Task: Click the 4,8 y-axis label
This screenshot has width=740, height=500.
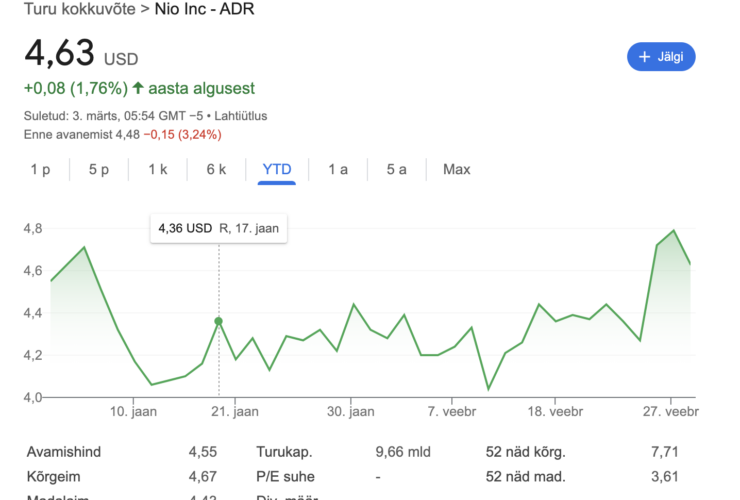Action: (x=33, y=229)
